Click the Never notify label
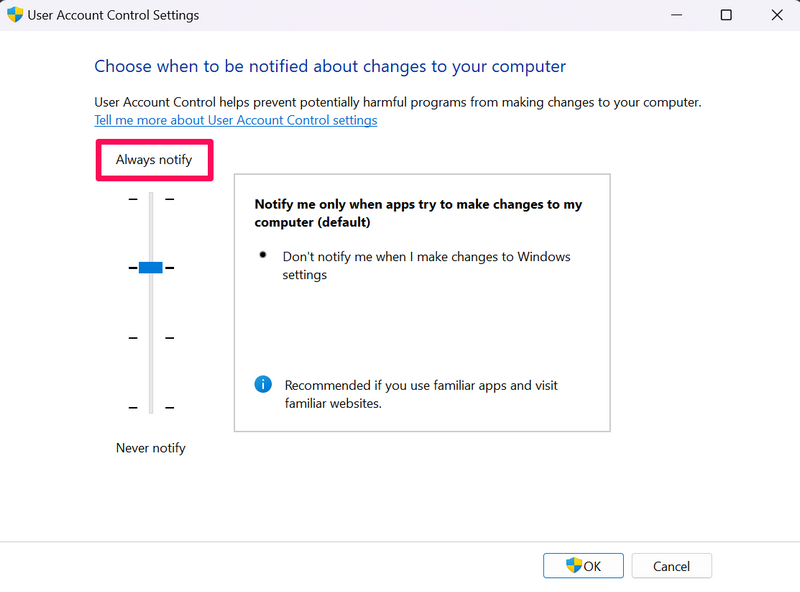Screen dimensions: 800x592 pyautogui.click(x=151, y=448)
